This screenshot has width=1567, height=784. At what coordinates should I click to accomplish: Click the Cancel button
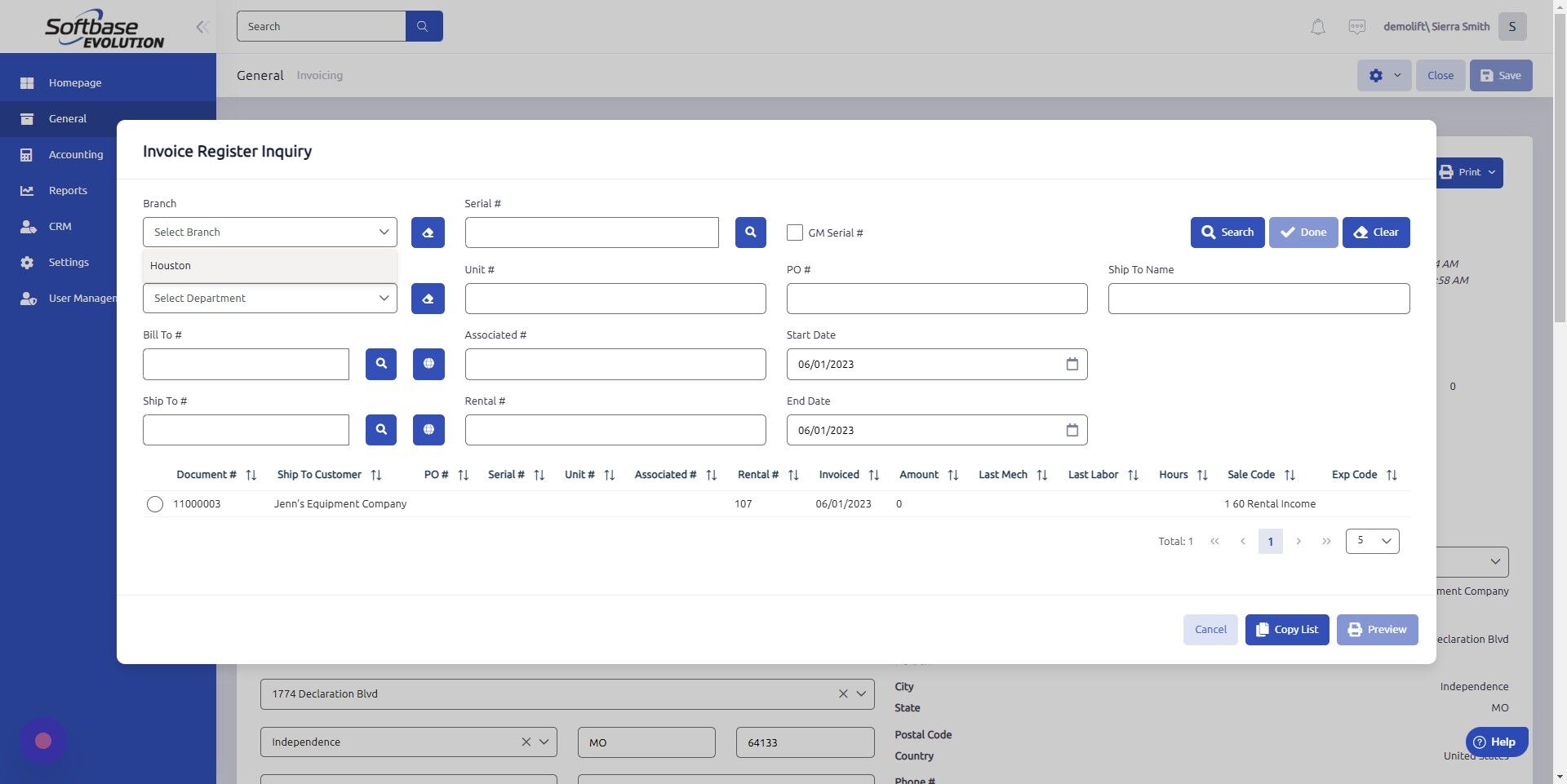coord(1210,630)
